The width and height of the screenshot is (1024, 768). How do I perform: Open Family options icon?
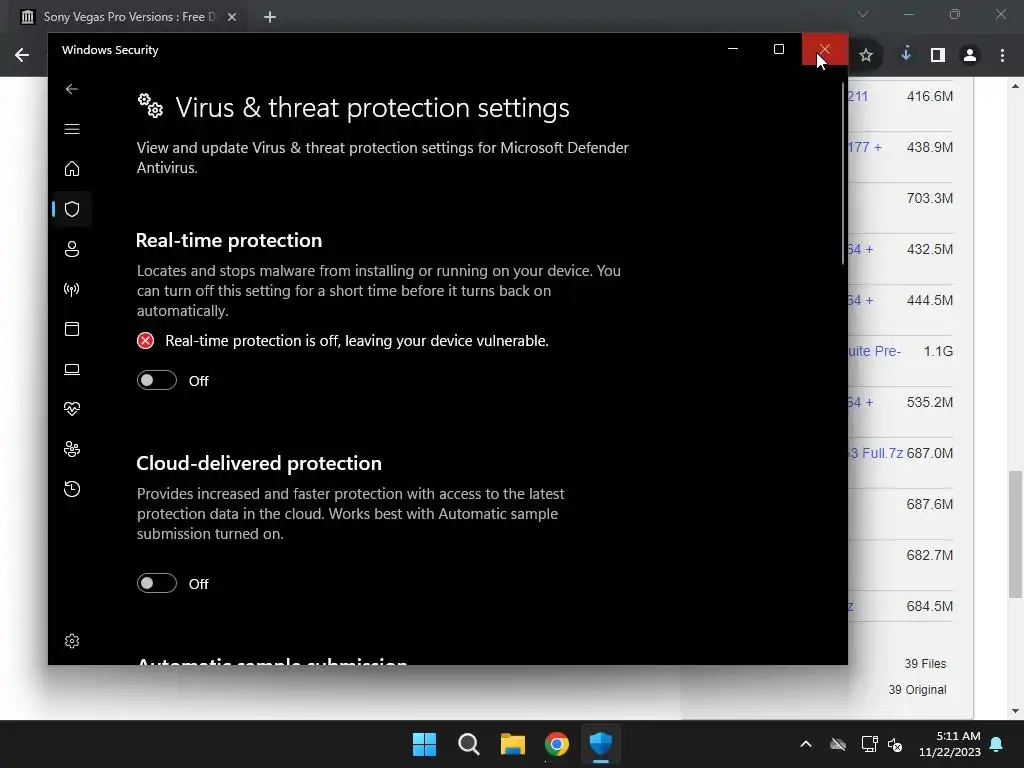pyautogui.click(x=72, y=449)
